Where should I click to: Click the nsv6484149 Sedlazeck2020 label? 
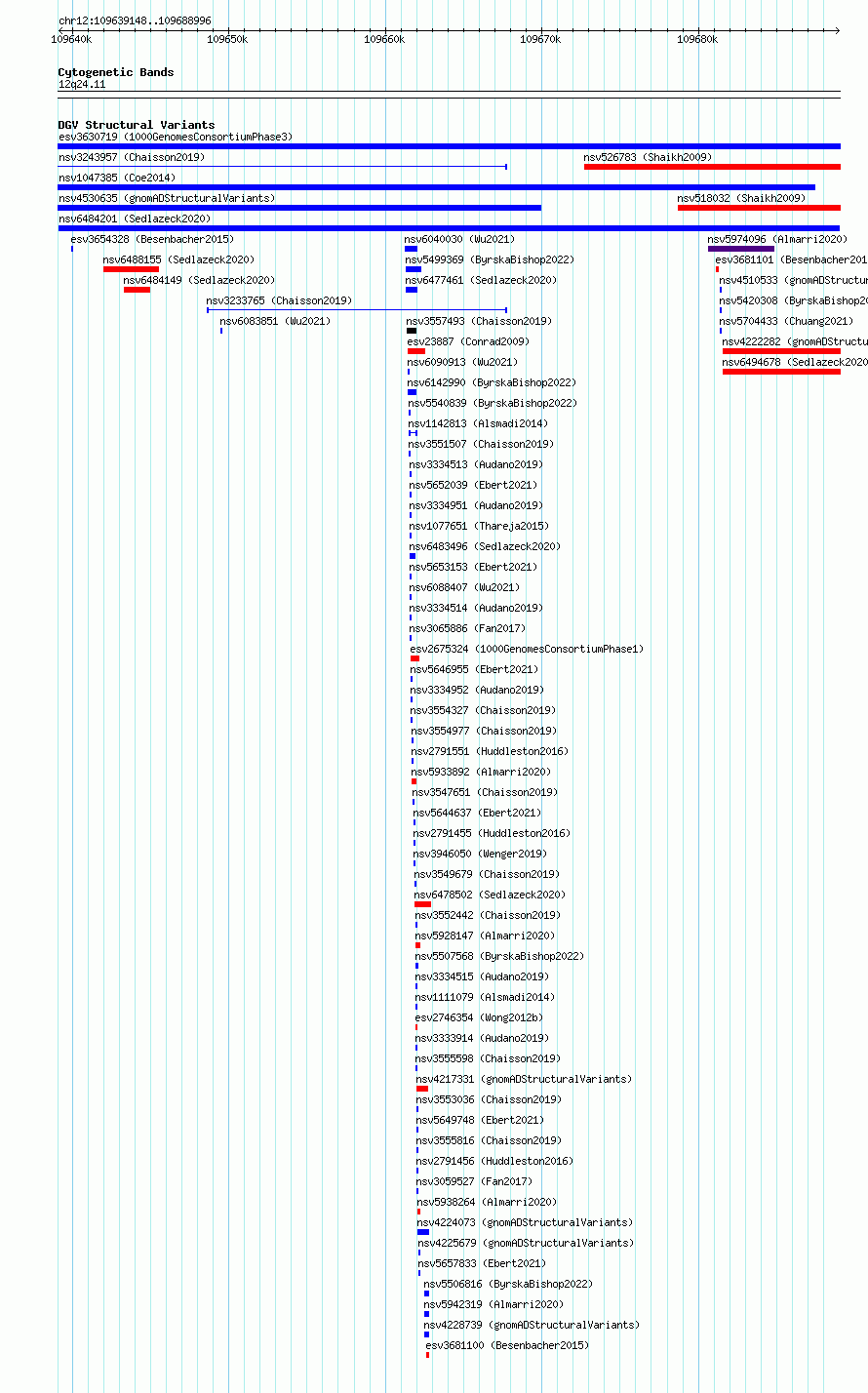(199, 280)
